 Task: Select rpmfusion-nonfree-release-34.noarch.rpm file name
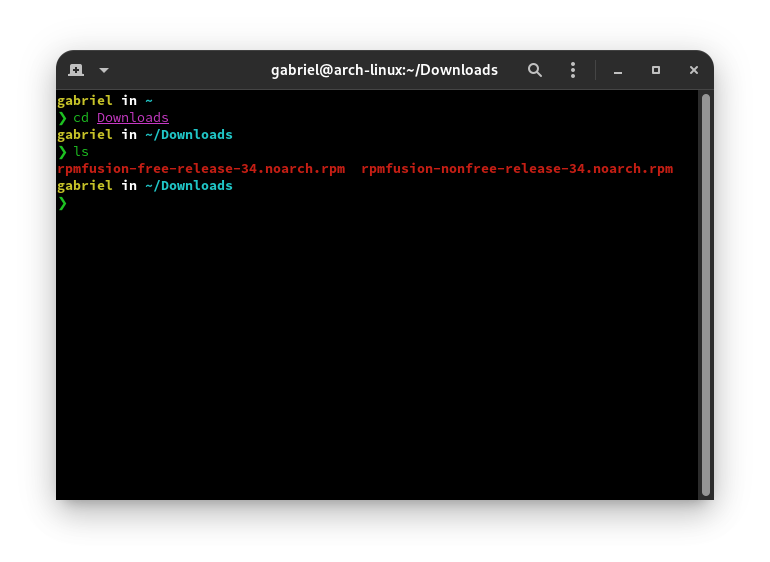pos(516,169)
